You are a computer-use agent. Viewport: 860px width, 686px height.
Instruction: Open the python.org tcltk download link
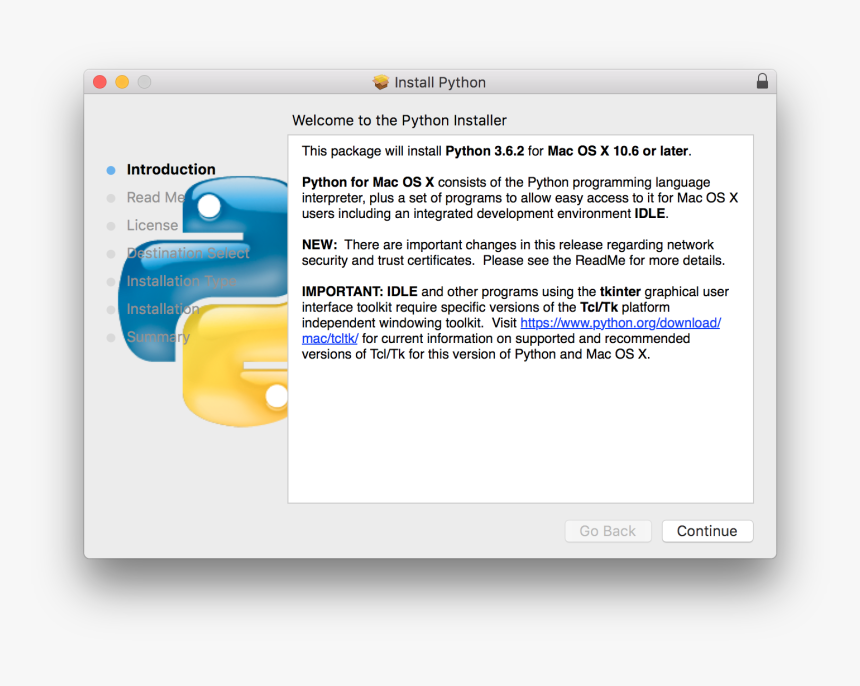click(620, 323)
